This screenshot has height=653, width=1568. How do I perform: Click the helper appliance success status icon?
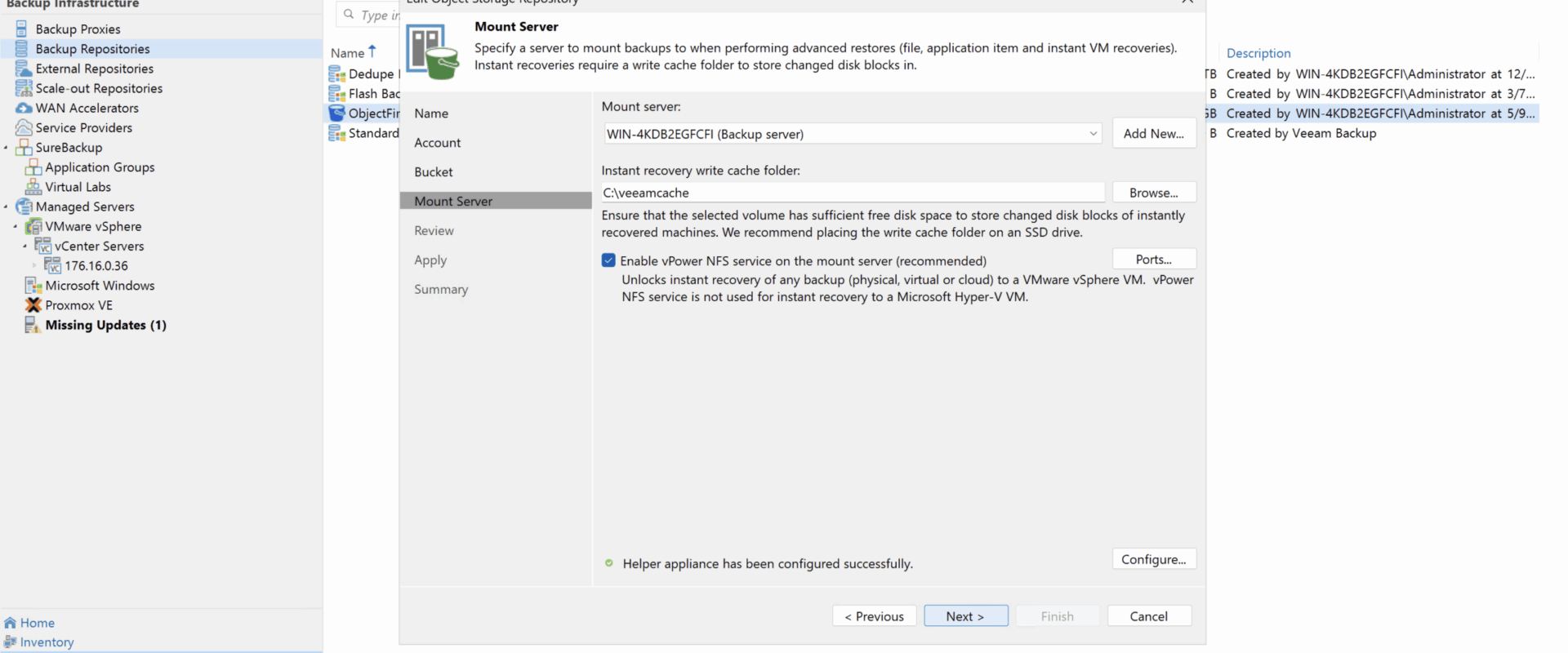(608, 563)
